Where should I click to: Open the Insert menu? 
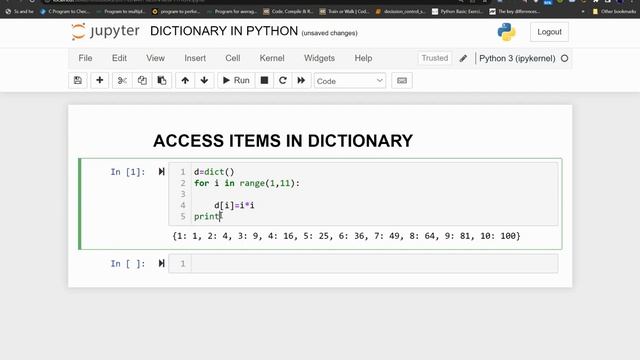pyautogui.click(x=195, y=58)
